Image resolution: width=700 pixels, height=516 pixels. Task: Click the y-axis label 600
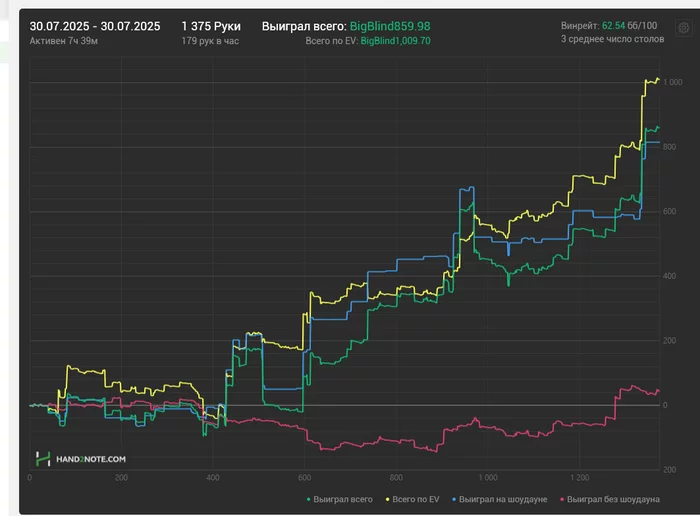[x=670, y=212]
